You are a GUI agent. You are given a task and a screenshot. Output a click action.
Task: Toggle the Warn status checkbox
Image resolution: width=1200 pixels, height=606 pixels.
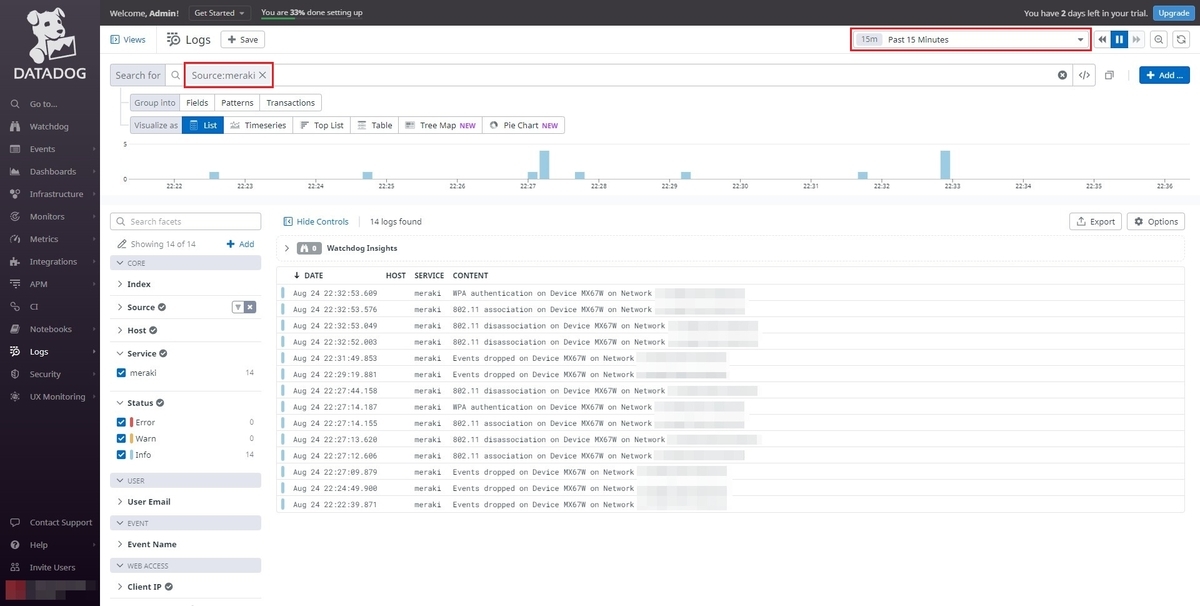click(122, 439)
